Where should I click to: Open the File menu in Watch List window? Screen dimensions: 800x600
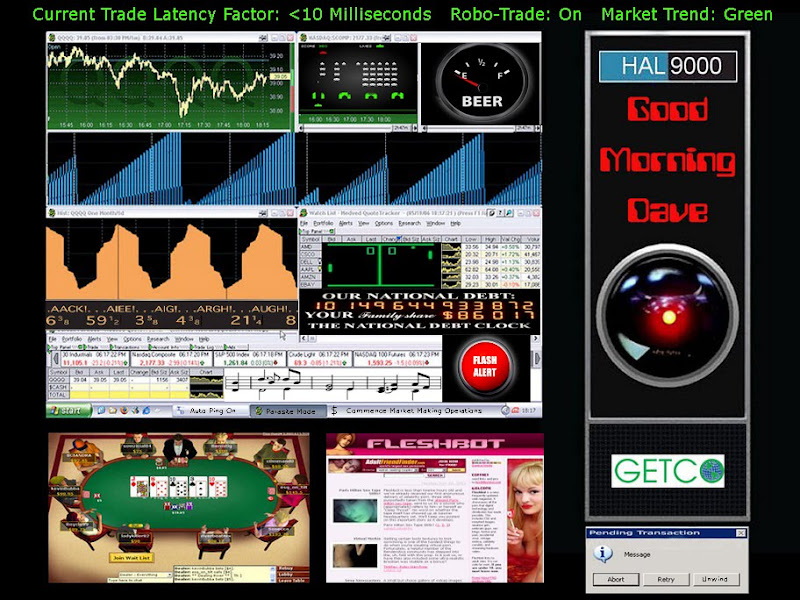pyautogui.click(x=304, y=223)
